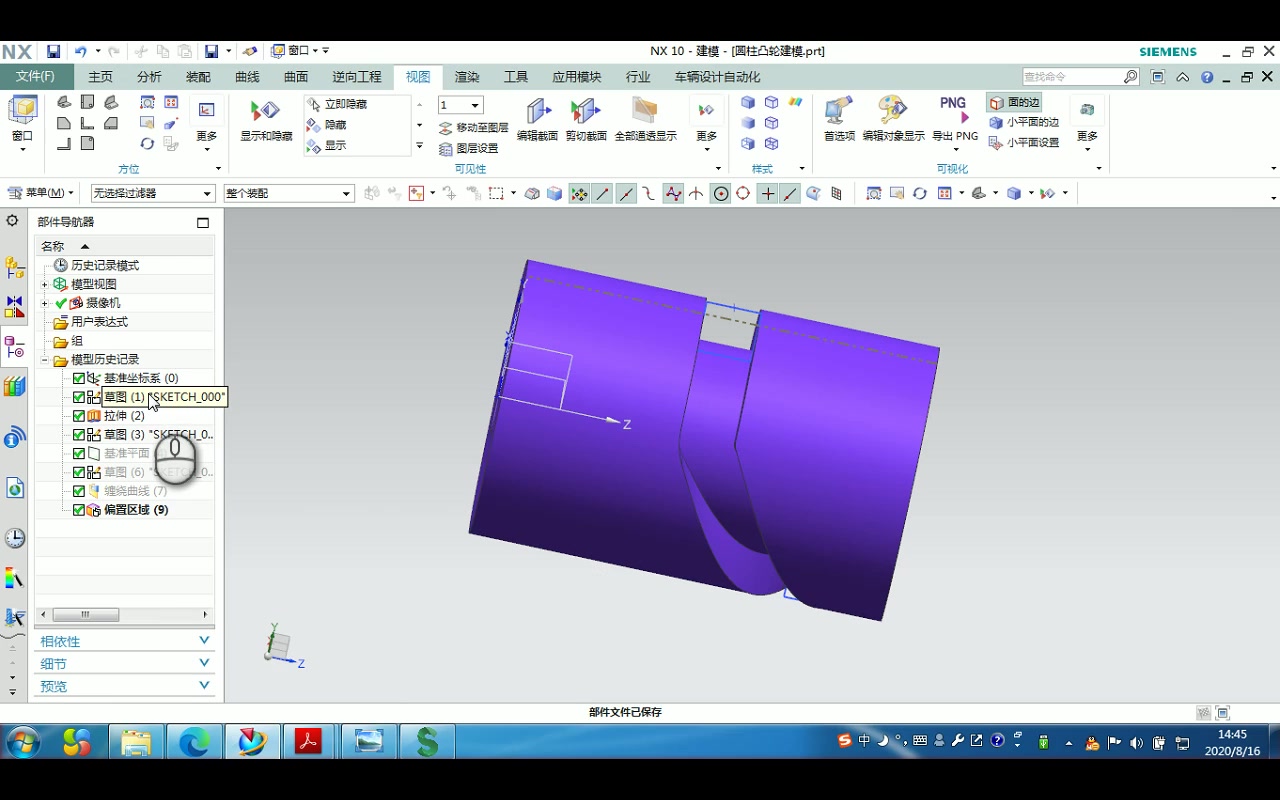Viewport: 1280px width, 800px height.
Task: Open the work layer number dropdown
Action: [476, 105]
